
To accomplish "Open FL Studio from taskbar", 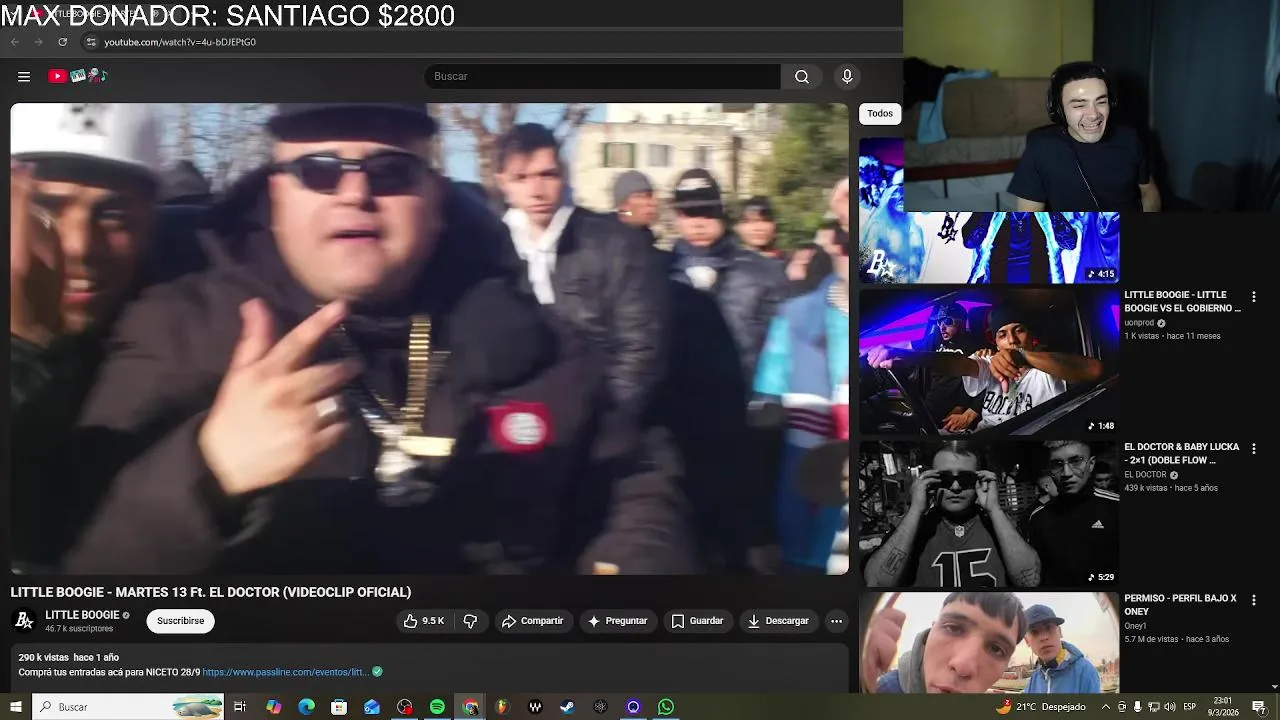I will coord(502,707).
